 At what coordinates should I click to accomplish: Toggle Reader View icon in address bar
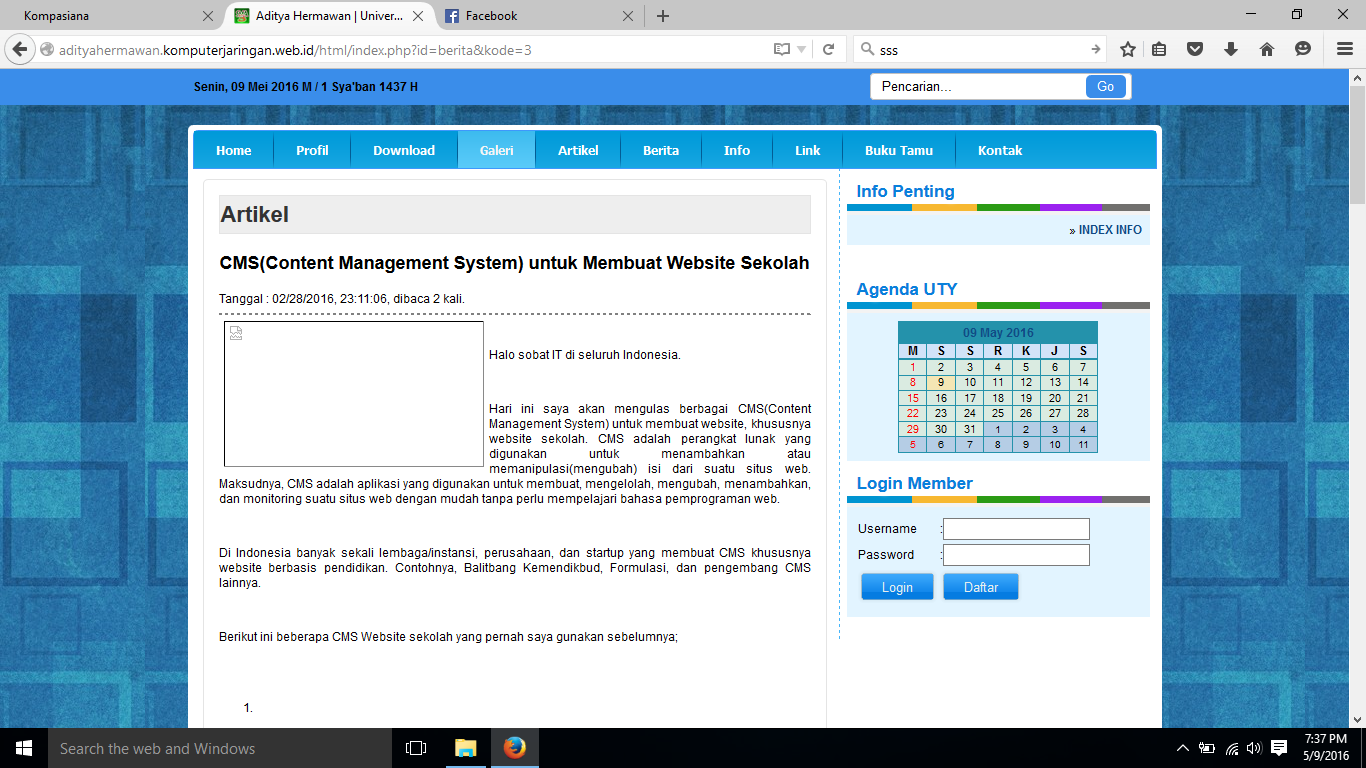782,49
